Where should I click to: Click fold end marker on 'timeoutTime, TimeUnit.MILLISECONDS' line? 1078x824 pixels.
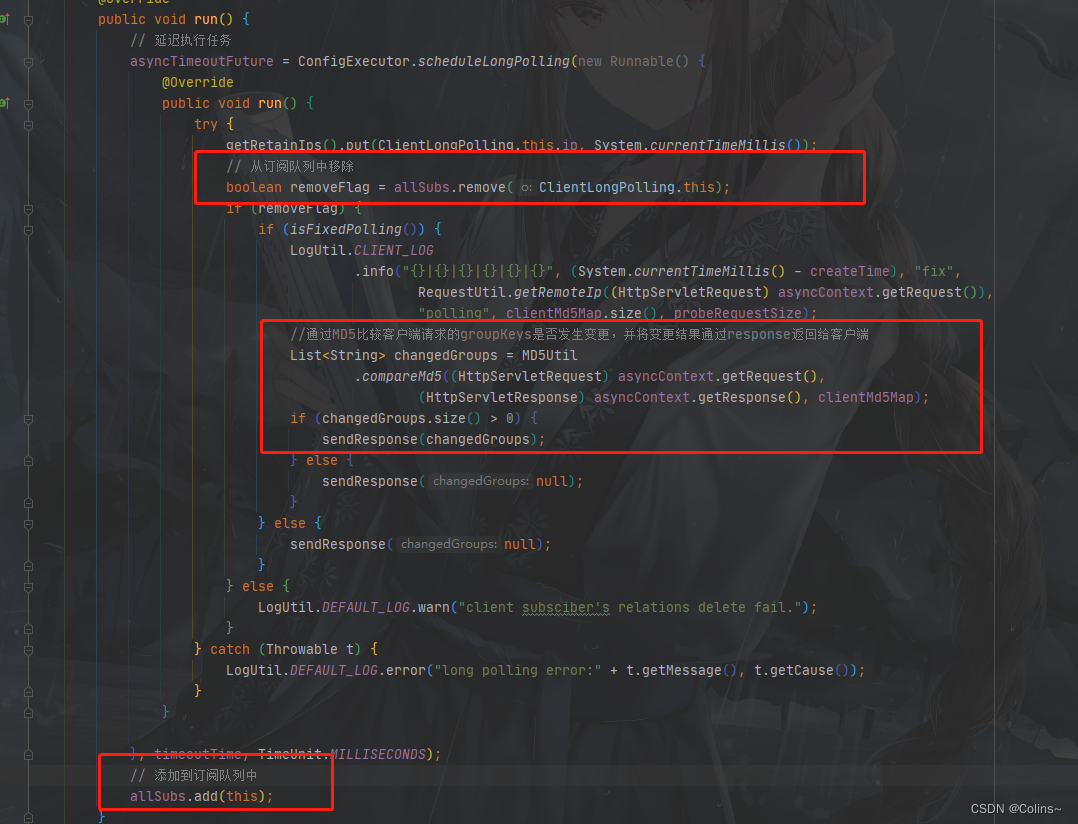tap(28, 755)
